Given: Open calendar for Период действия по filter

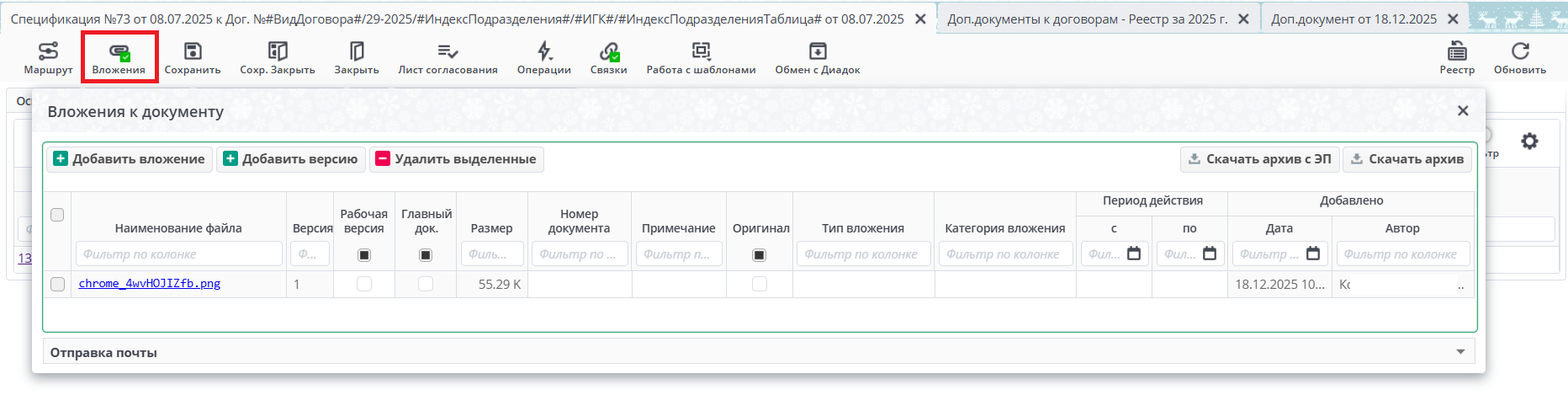Looking at the screenshot, I should (x=1210, y=254).
